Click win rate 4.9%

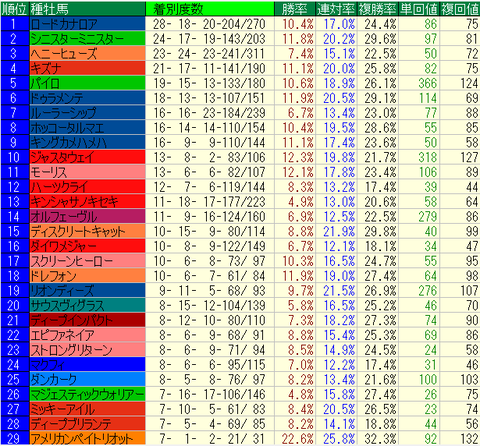tap(301, 202)
